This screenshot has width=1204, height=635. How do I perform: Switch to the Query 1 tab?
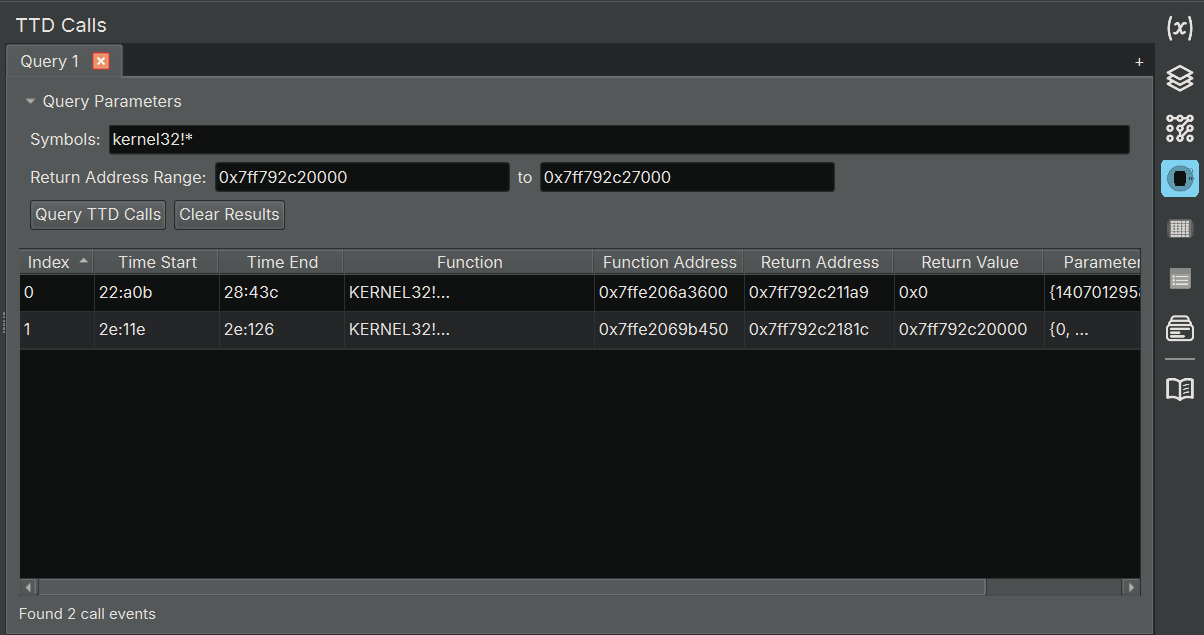[50, 61]
